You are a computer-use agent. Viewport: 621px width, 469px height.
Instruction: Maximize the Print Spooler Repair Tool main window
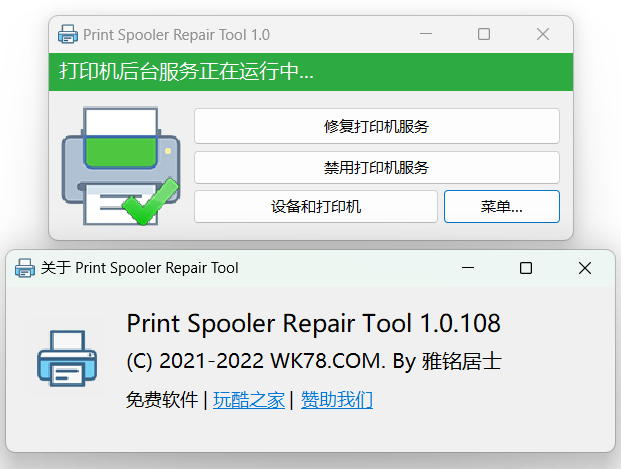(x=484, y=34)
